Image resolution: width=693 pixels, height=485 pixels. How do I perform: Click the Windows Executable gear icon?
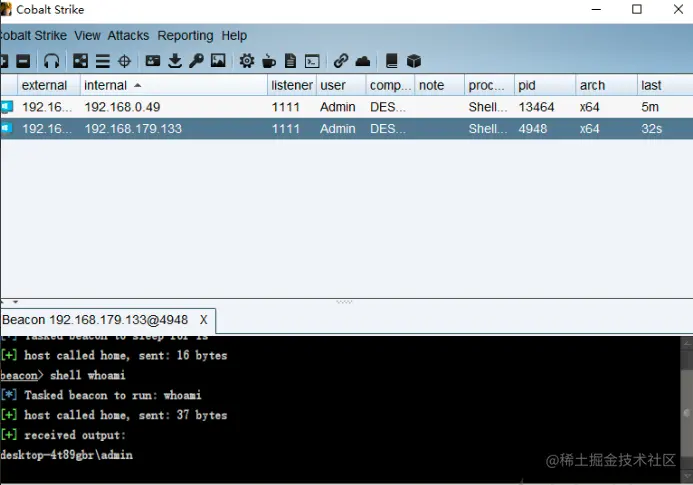coord(247,61)
